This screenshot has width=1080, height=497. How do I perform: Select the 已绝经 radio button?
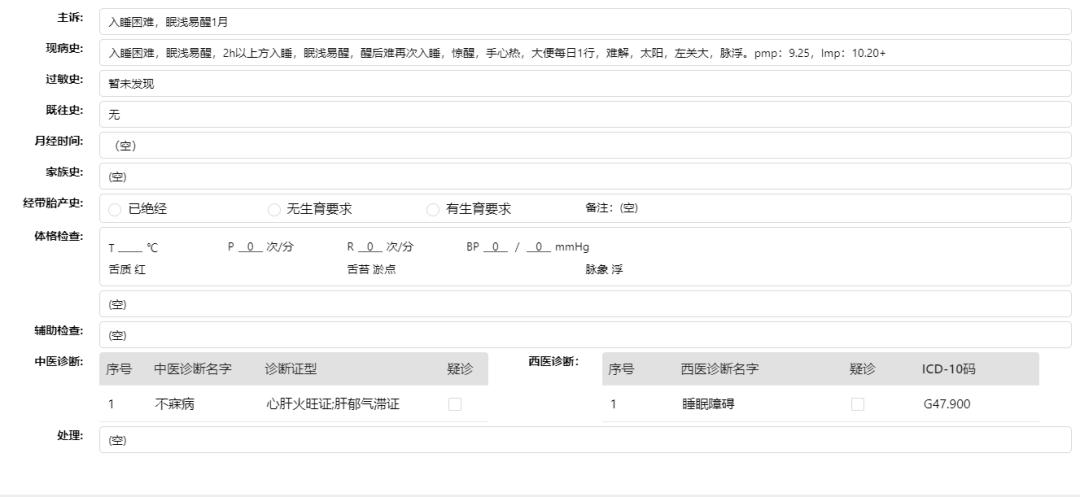(x=114, y=209)
